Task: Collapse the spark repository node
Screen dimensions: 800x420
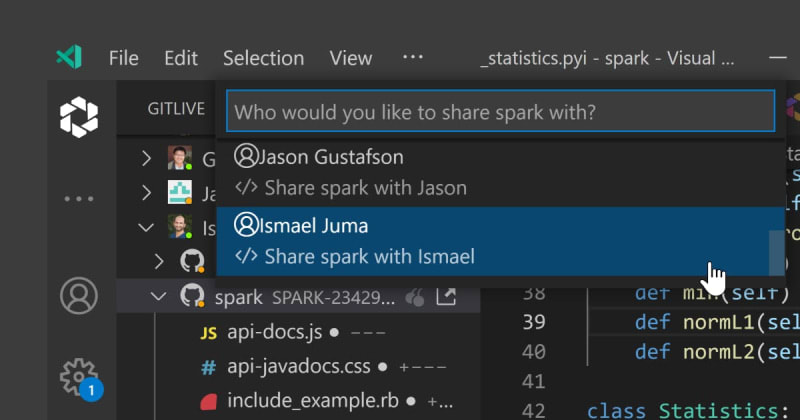Action: click(x=157, y=296)
